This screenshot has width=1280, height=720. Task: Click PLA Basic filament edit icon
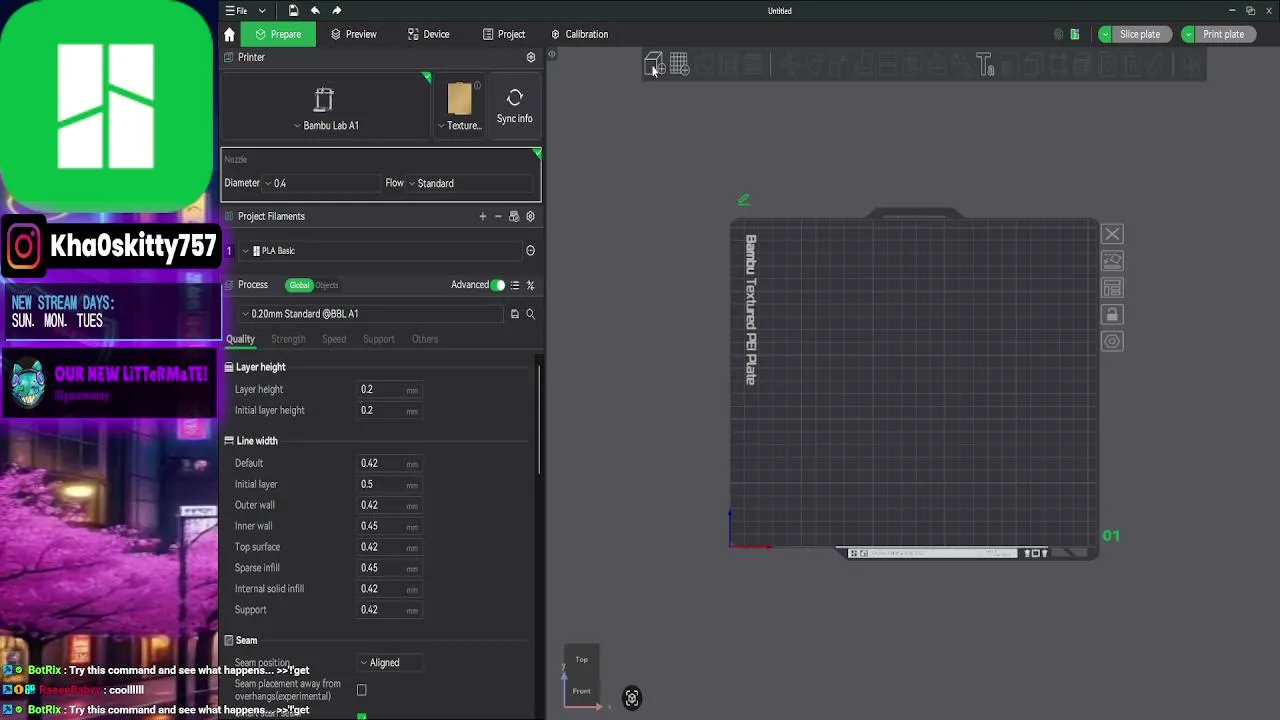(x=531, y=251)
